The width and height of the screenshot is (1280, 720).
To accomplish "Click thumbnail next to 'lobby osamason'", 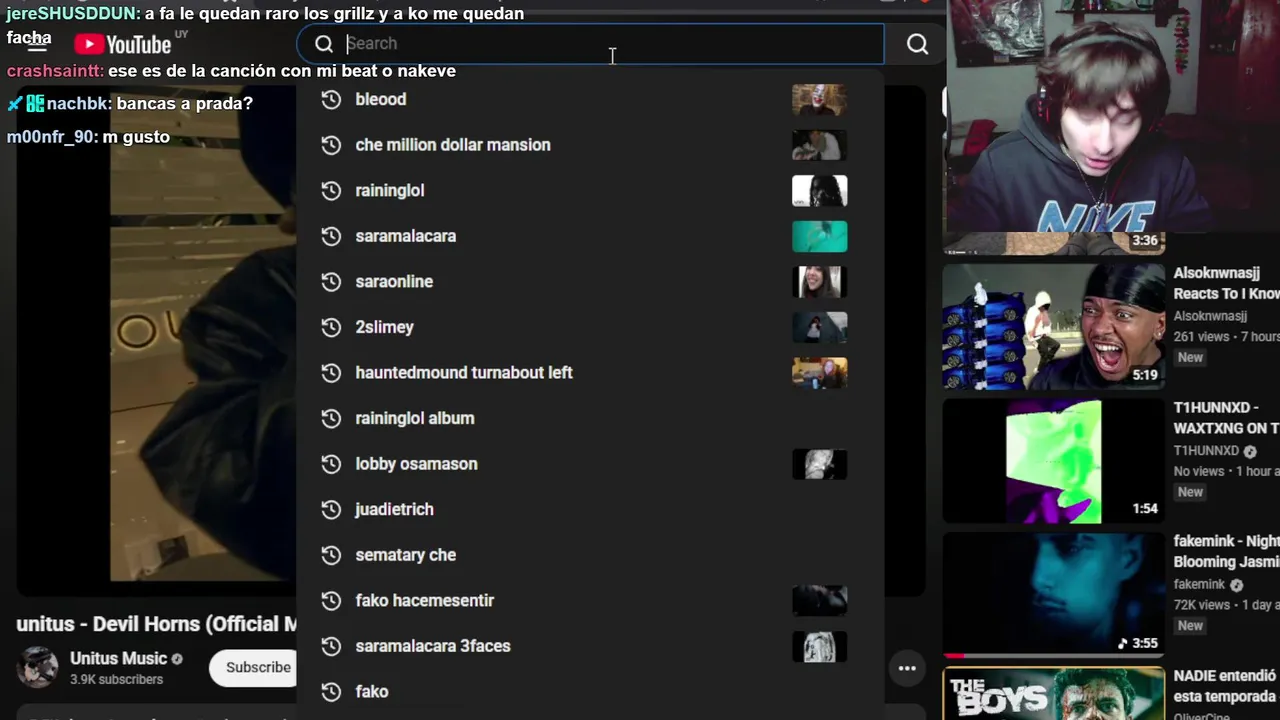I will click(820, 464).
